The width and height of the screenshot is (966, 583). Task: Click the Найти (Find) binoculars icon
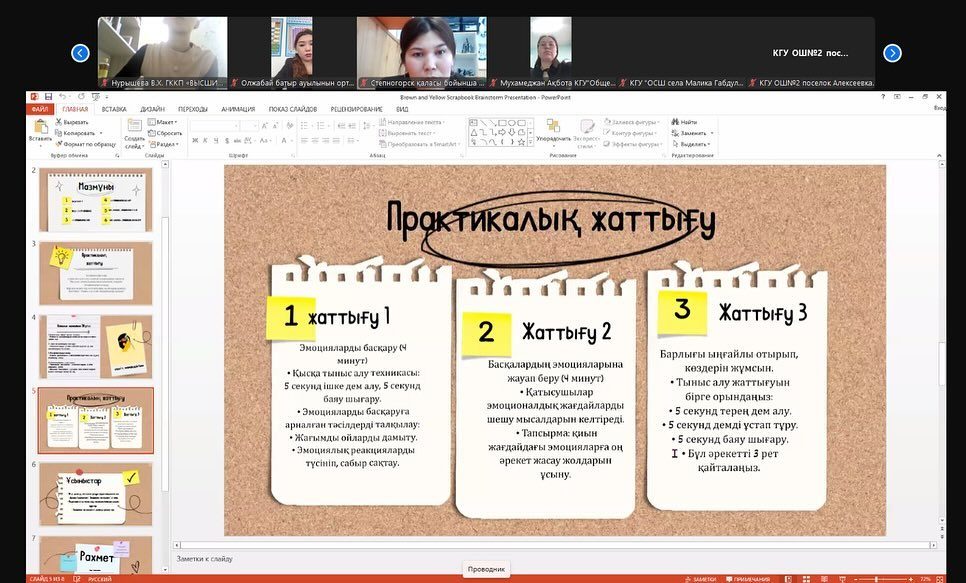(675, 122)
